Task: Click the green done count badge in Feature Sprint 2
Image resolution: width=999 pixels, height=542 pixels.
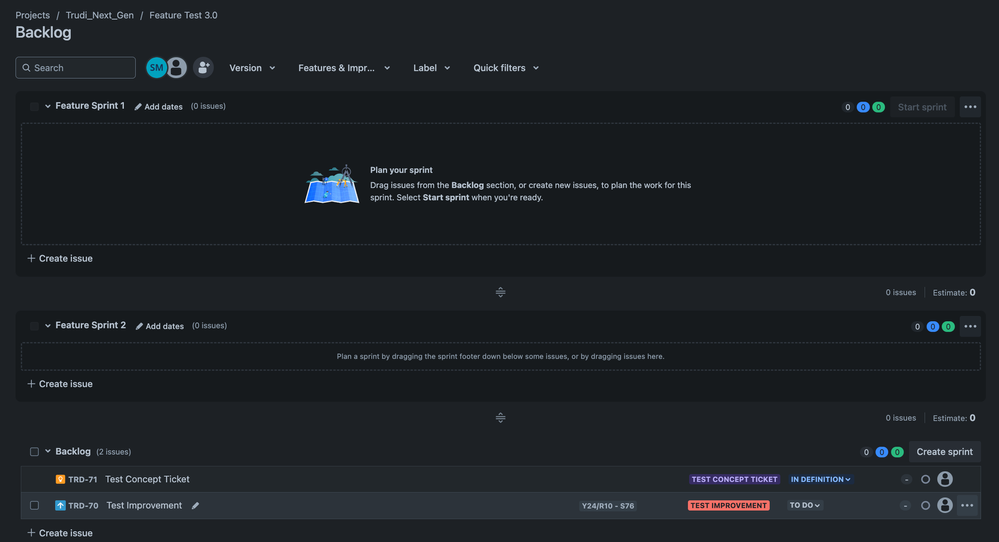Action: (948, 327)
